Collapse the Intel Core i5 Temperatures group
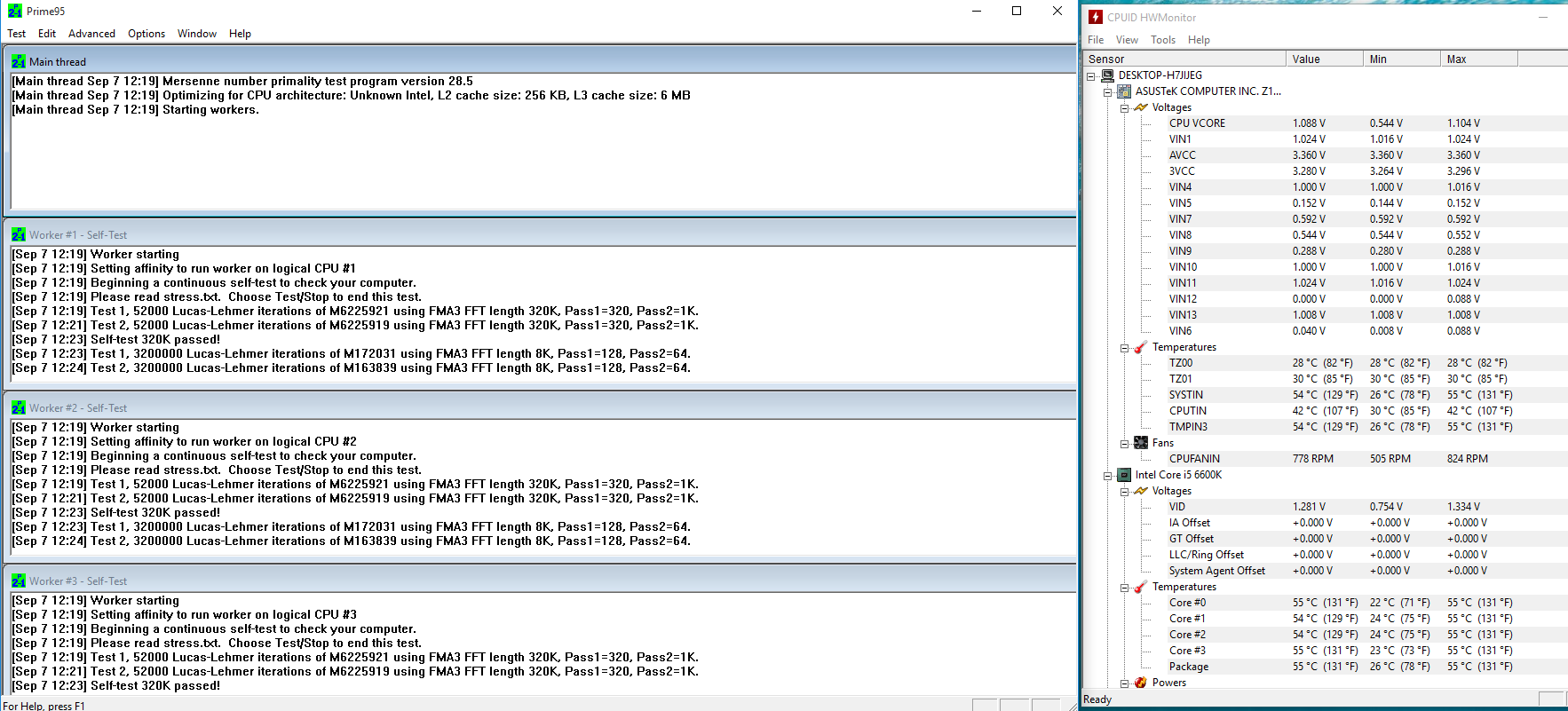 1125,588
